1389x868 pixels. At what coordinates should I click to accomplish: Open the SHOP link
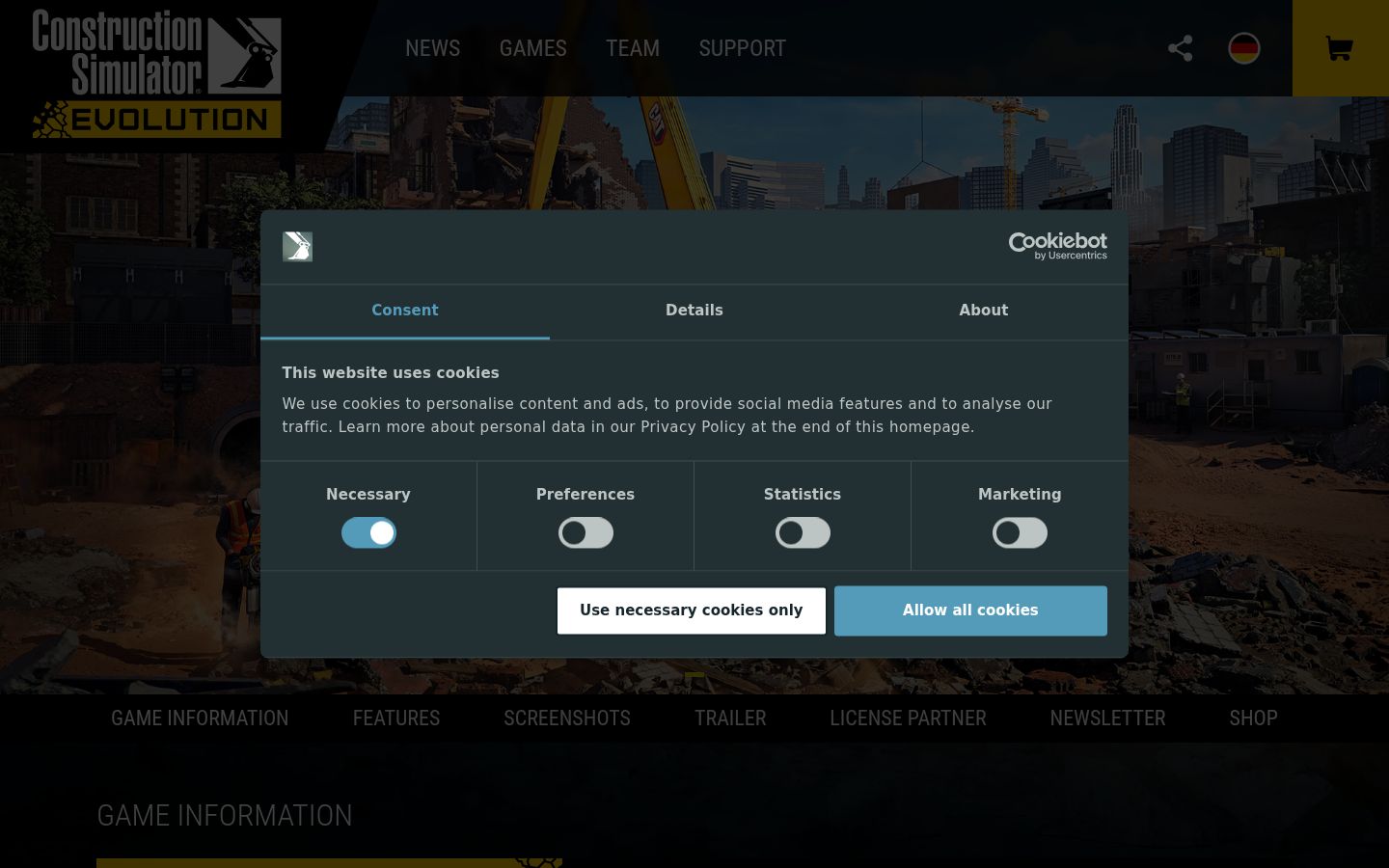pos(1253,719)
